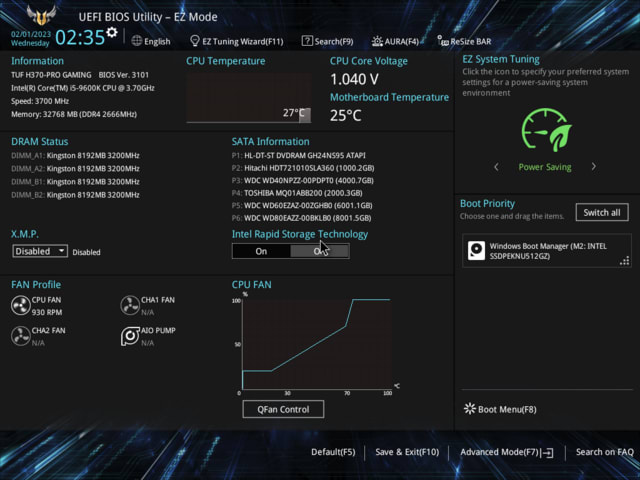The width and height of the screenshot is (640, 480).
Task: Open AURA(F4) lighting menu
Action: click(395, 41)
